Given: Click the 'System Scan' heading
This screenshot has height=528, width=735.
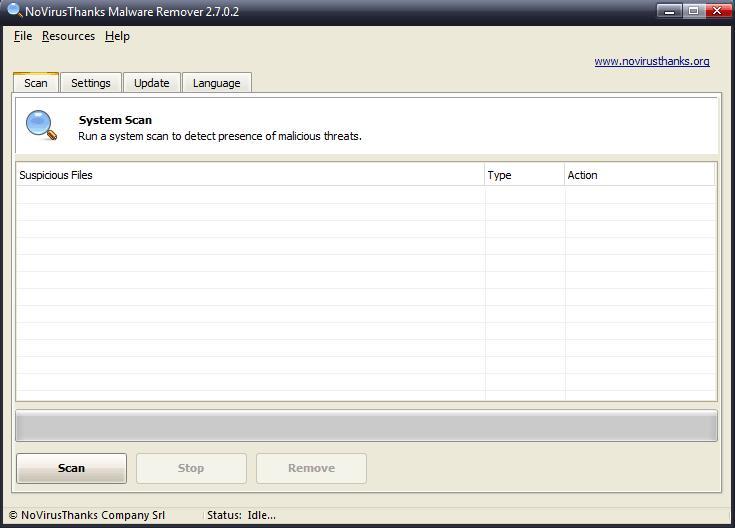Looking at the screenshot, I should pos(115,120).
